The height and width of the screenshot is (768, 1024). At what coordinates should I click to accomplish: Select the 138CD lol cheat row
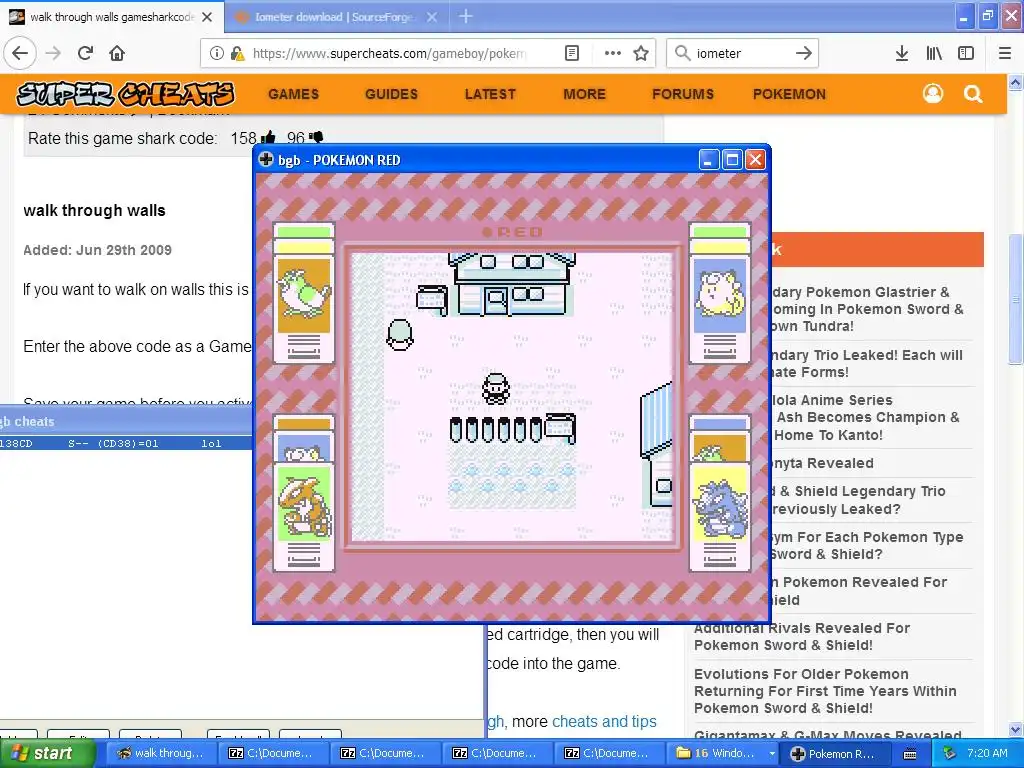tap(125, 443)
